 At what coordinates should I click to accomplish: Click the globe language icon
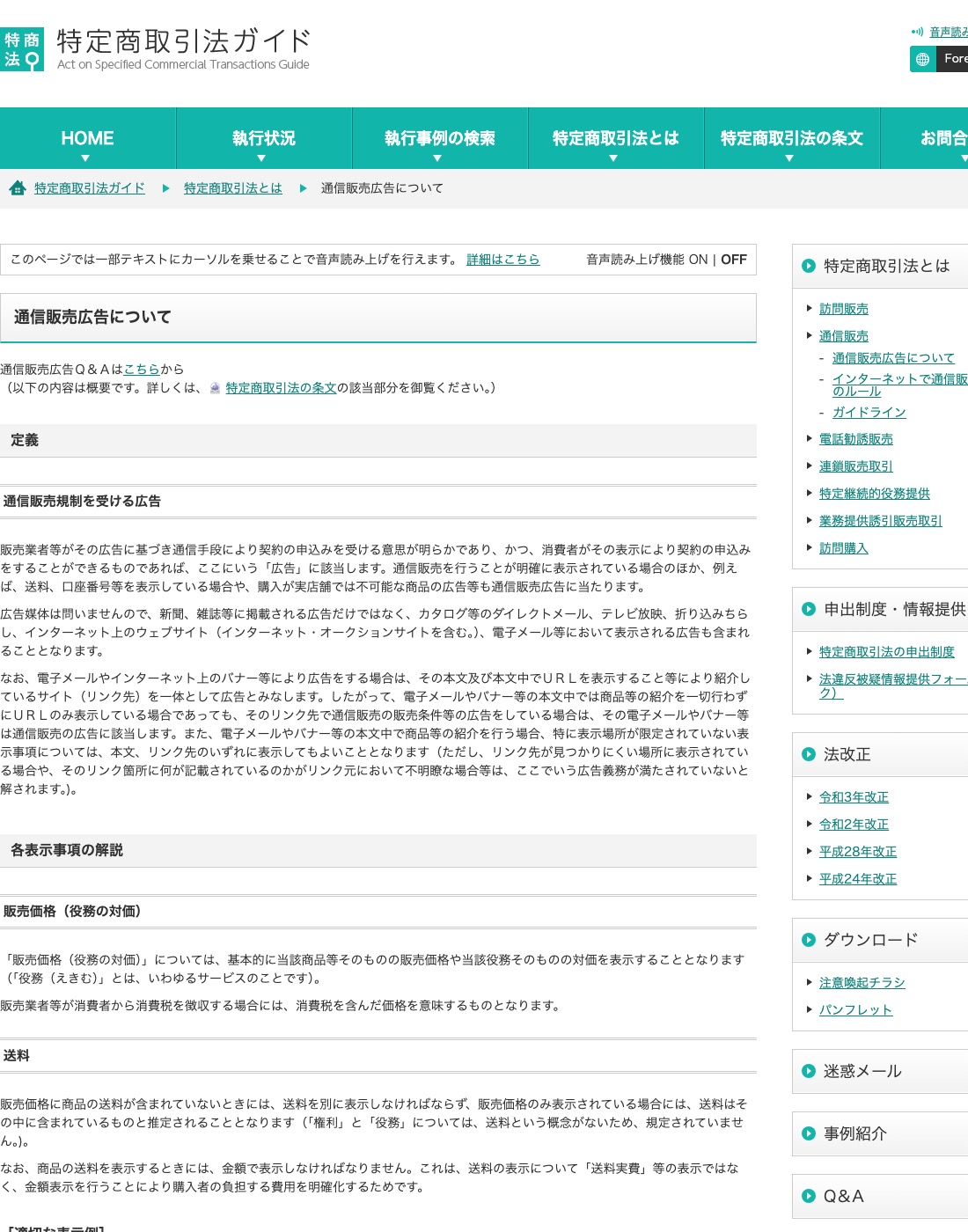(922, 59)
